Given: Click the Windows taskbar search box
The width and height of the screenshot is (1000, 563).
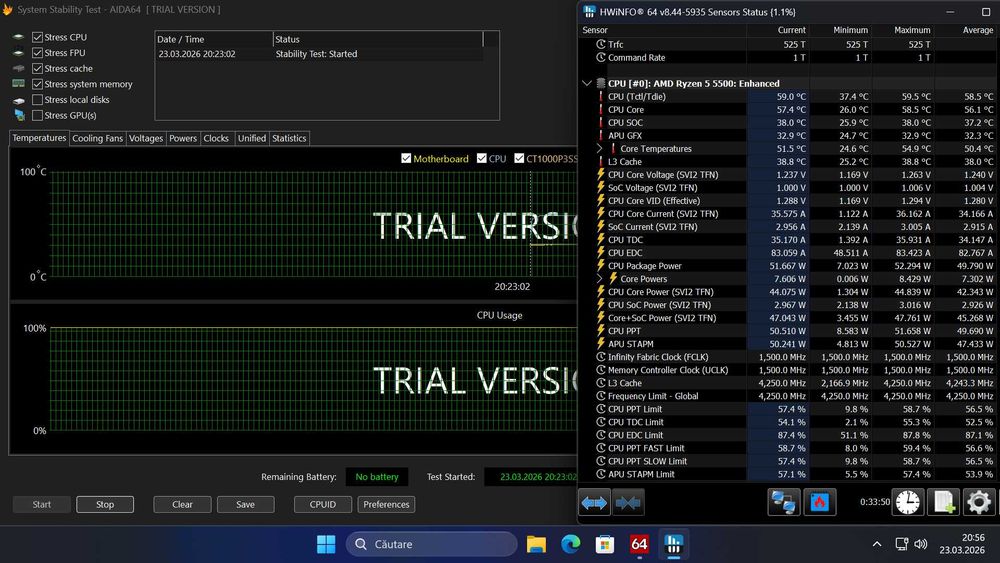Looking at the screenshot, I should pos(432,544).
